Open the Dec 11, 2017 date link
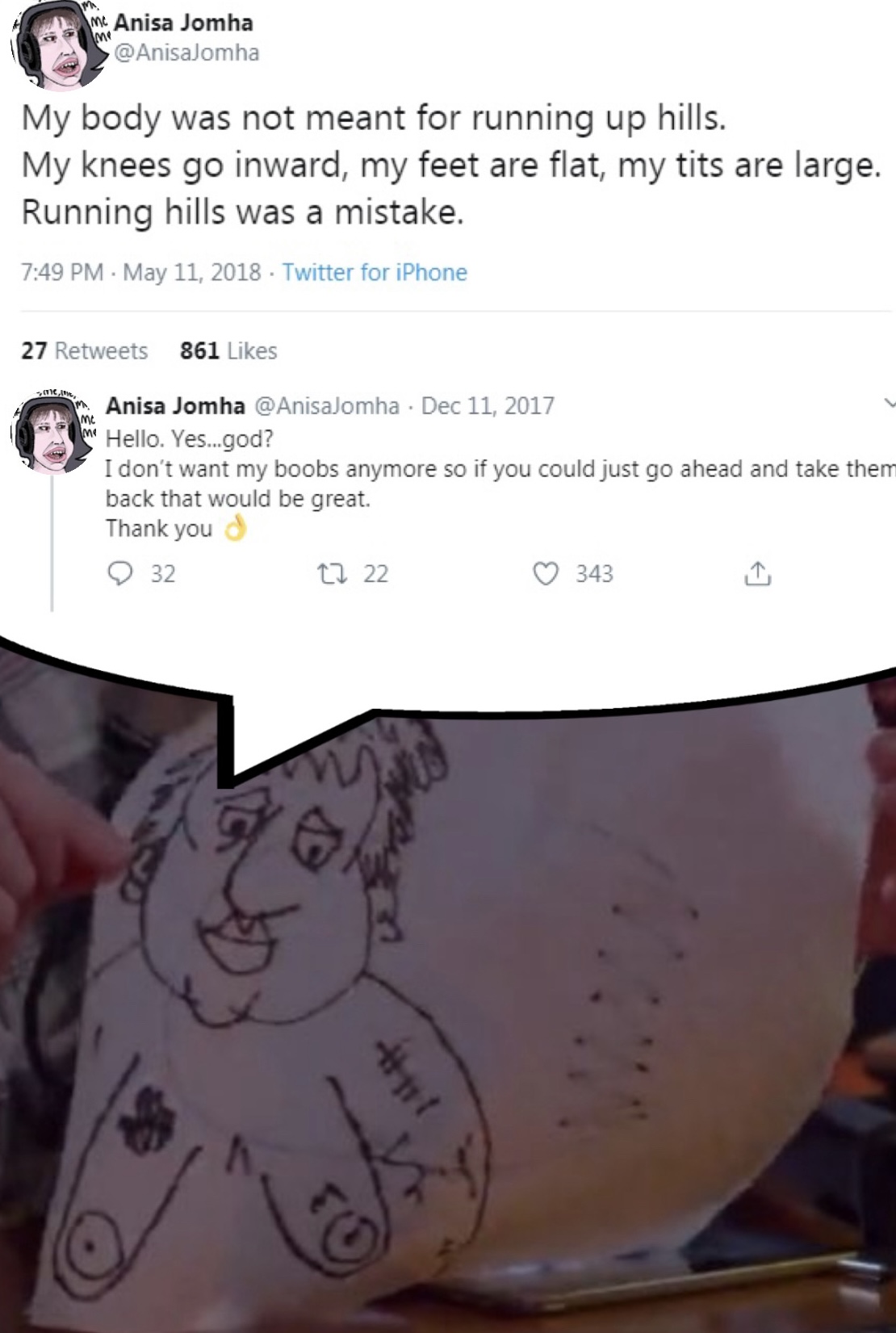896x1333 pixels. (488, 405)
